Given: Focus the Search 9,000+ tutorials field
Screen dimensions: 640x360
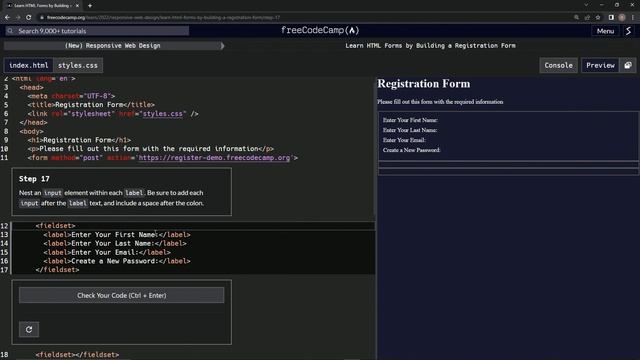Looking at the screenshot, I should coord(97,31).
